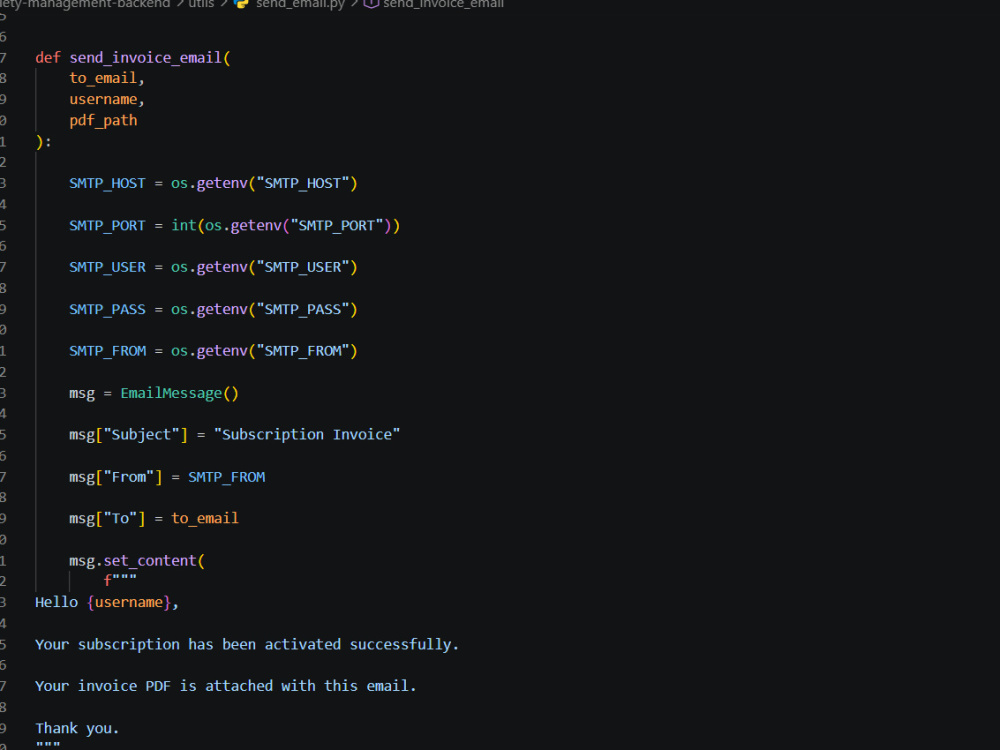This screenshot has height=750, width=1000.
Task: Click the f""" string opener
Action: [120, 581]
